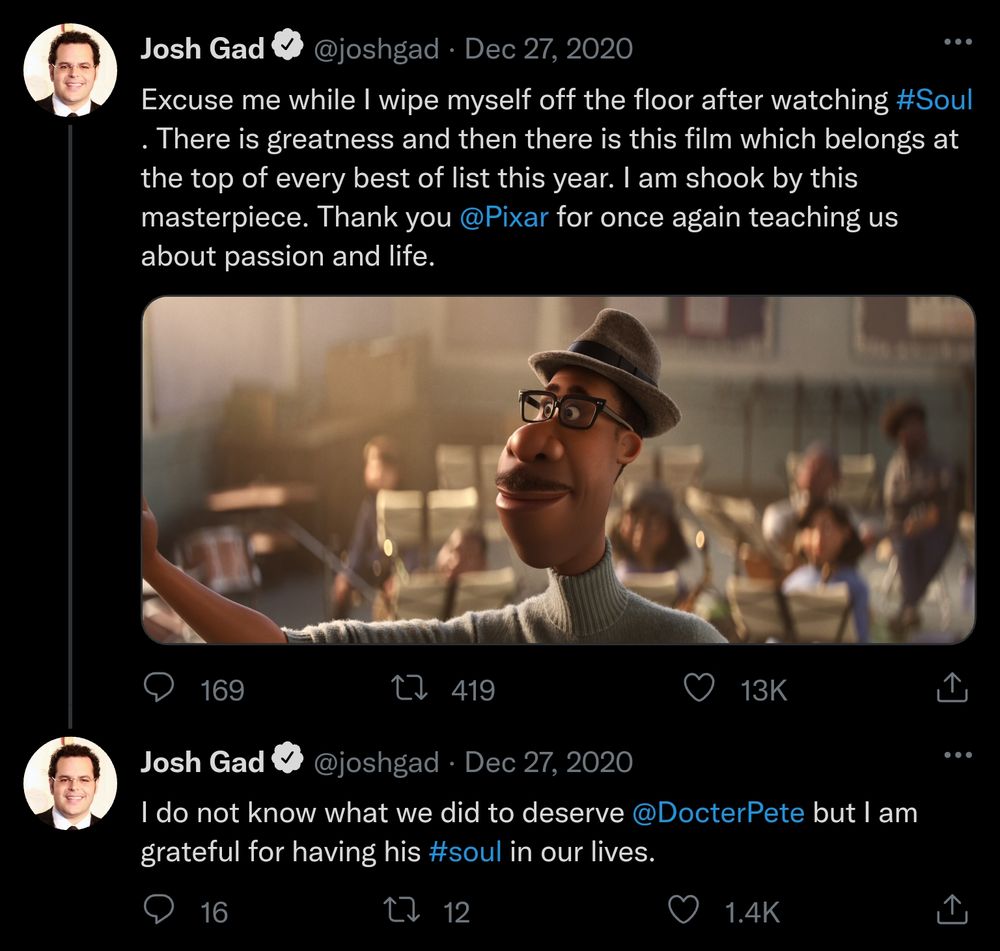The image size is (1000, 951).
Task: Click the lowercase #soul hashtag
Action: click(464, 853)
